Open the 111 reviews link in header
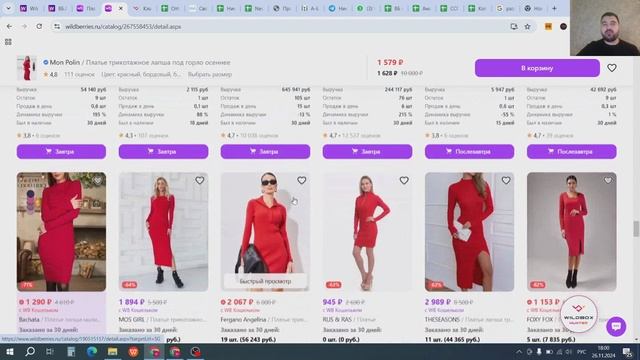The image size is (640, 360). pos(79,74)
